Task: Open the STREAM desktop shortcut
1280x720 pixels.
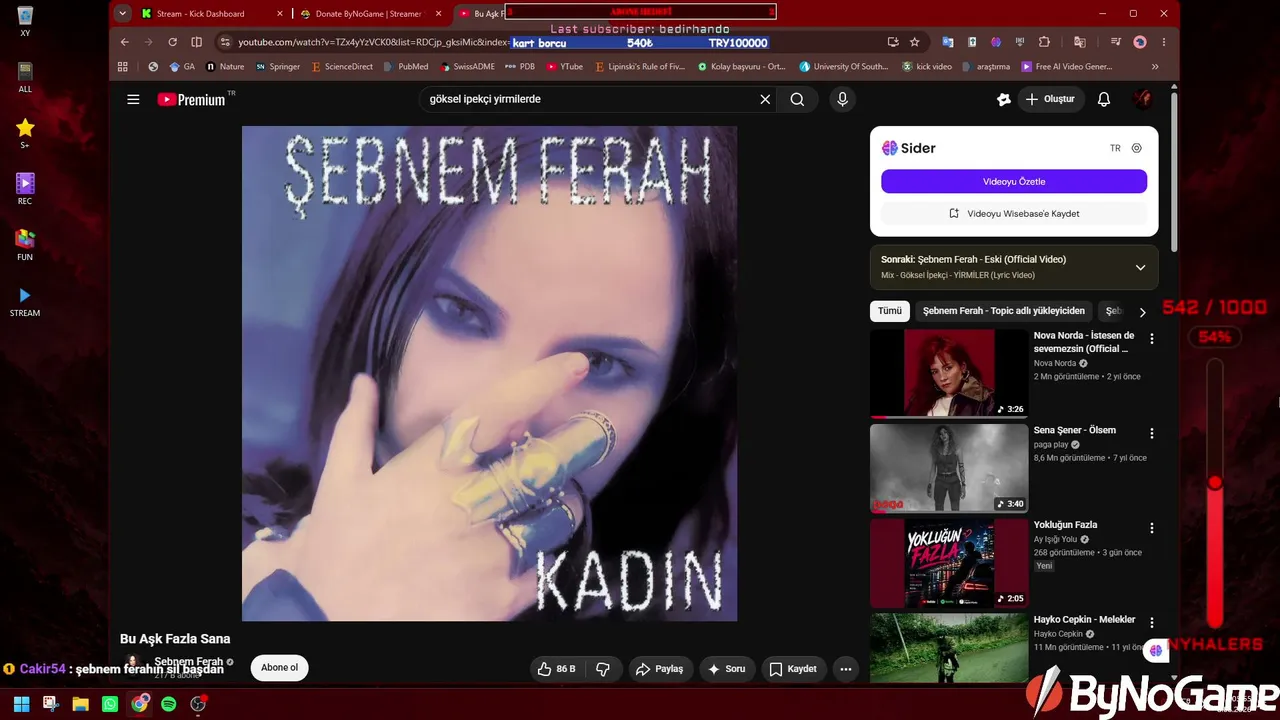Action: [25, 302]
